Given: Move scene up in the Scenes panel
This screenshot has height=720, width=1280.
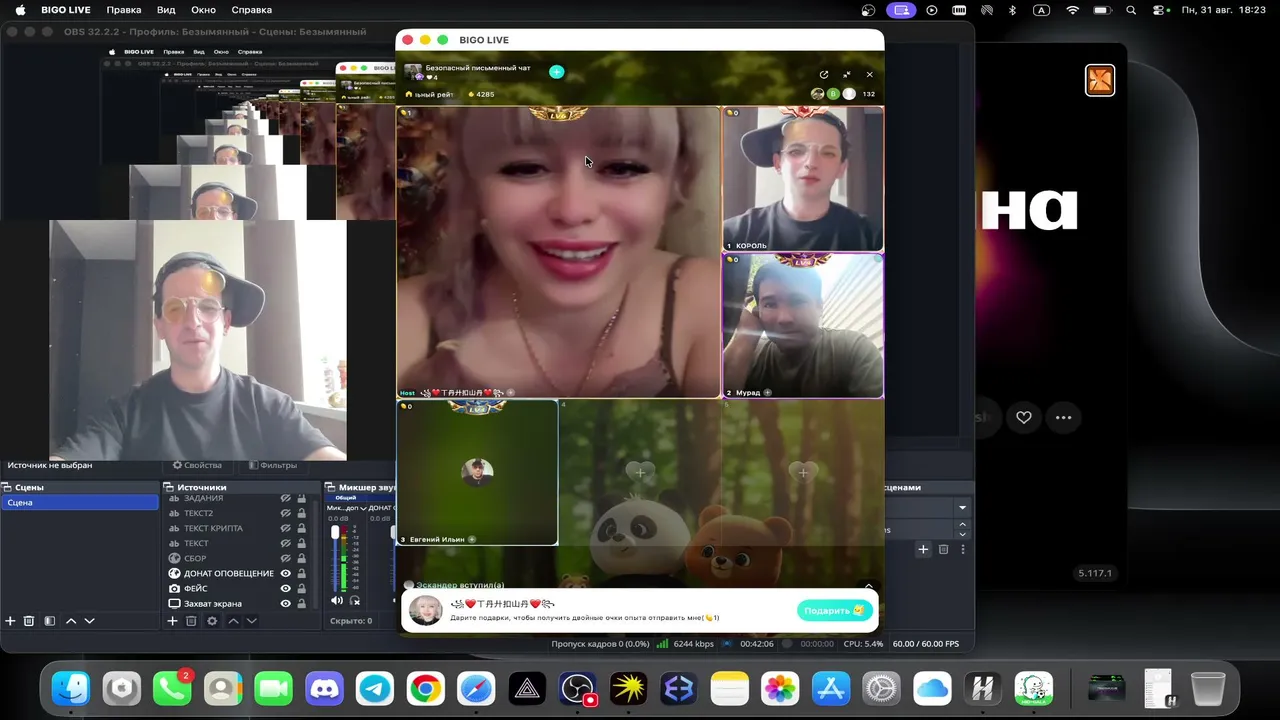Looking at the screenshot, I should click(x=71, y=621).
